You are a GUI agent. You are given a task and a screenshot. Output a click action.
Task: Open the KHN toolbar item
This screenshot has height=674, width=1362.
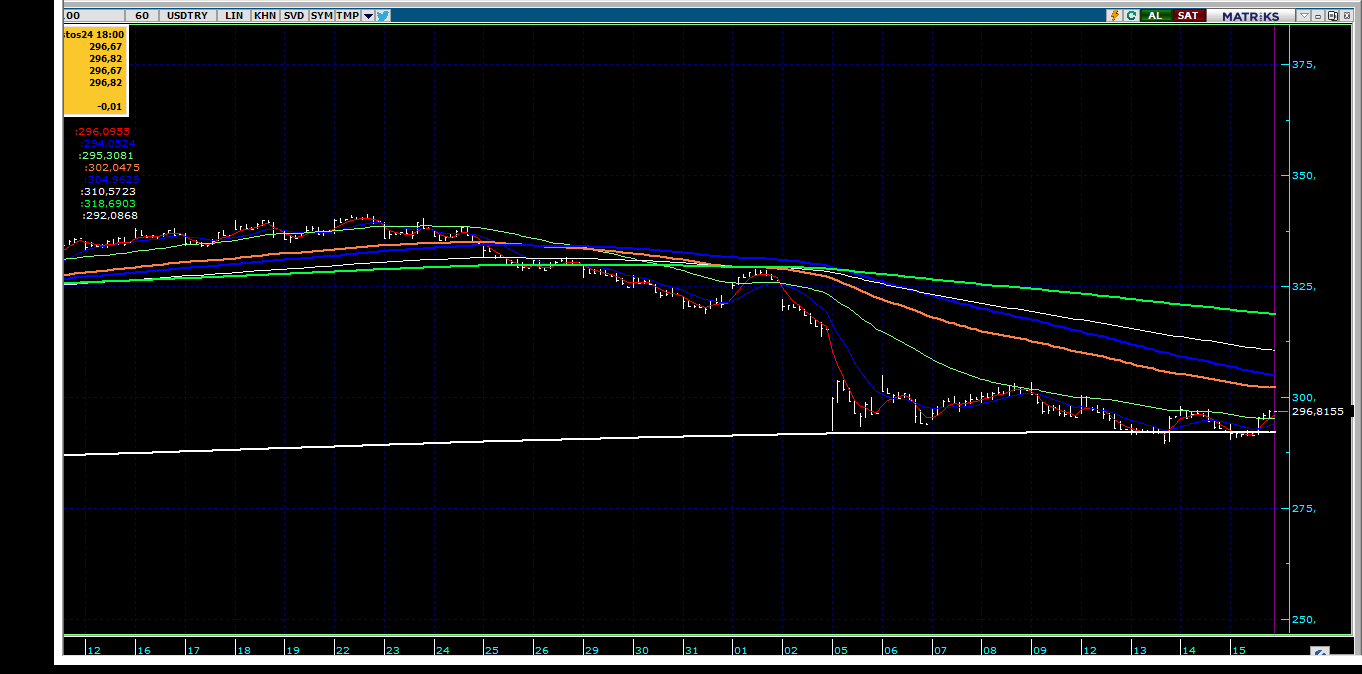coord(265,16)
